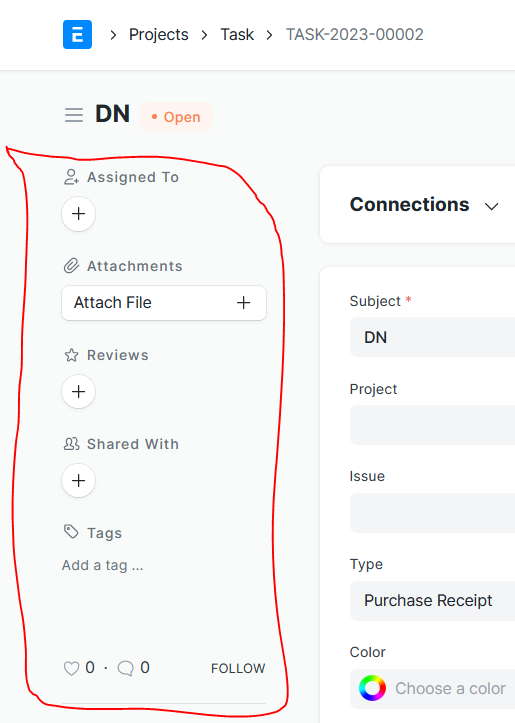Toggle the sidebar hamburger menu icon
The width and height of the screenshot is (515, 723).
74,115
